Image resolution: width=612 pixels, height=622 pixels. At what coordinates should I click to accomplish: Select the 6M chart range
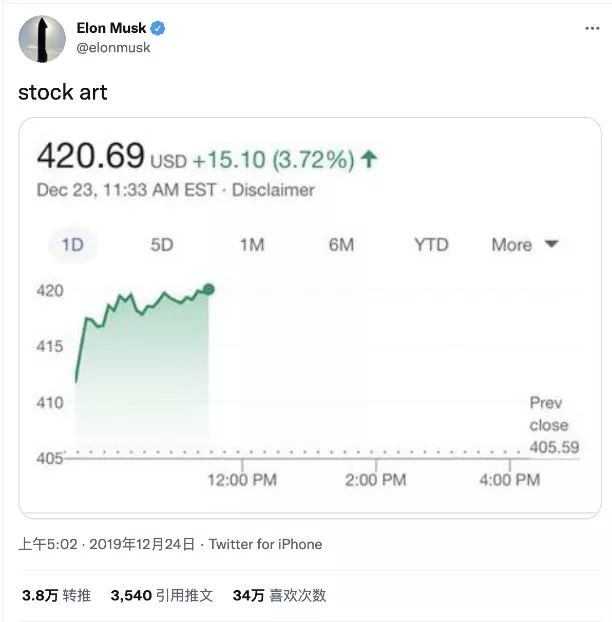(x=341, y=245)
